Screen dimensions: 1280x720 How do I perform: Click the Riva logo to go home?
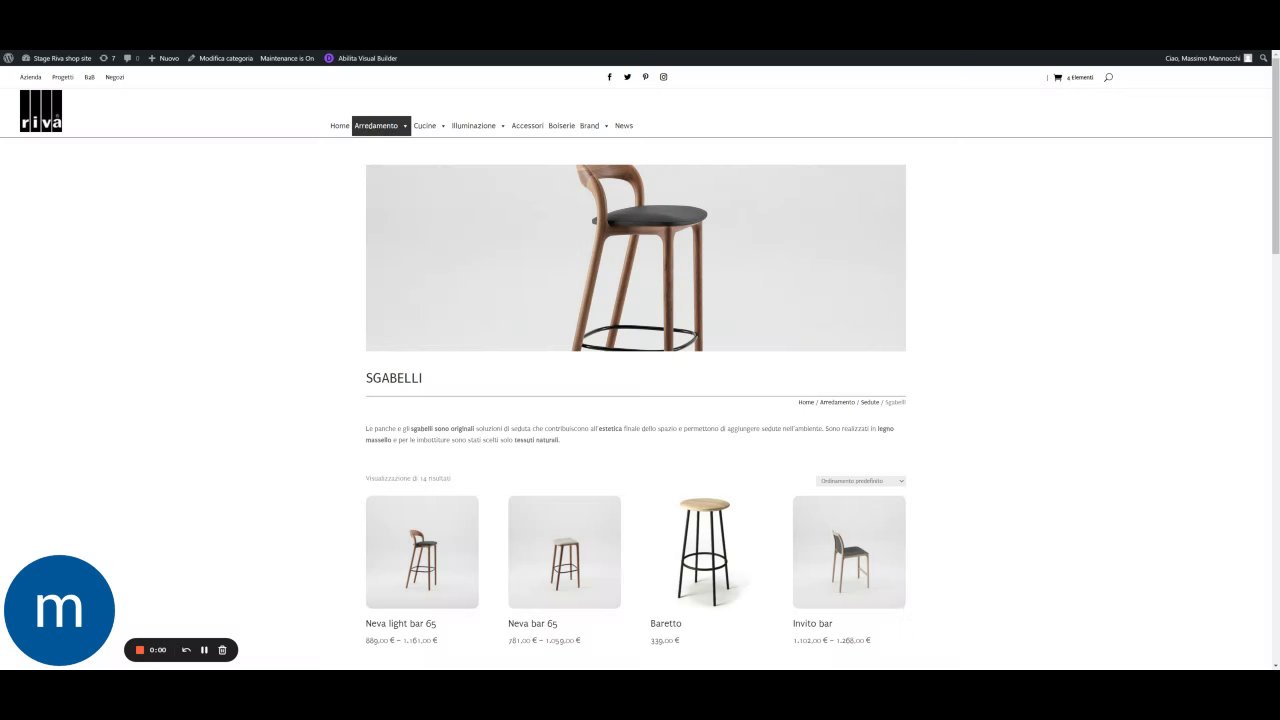tap(41, 111)
